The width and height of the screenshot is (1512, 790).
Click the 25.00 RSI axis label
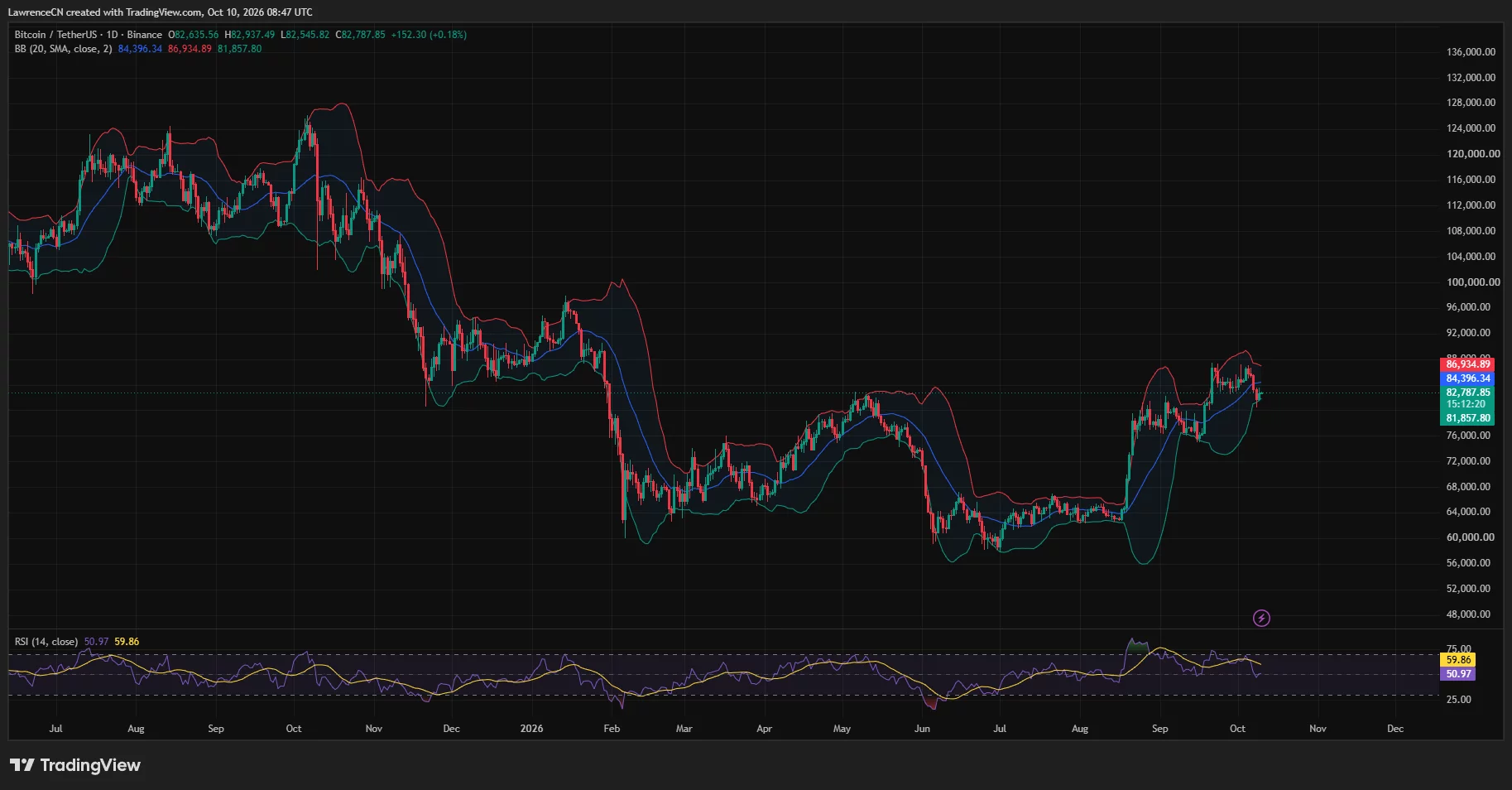point(1458,700)
